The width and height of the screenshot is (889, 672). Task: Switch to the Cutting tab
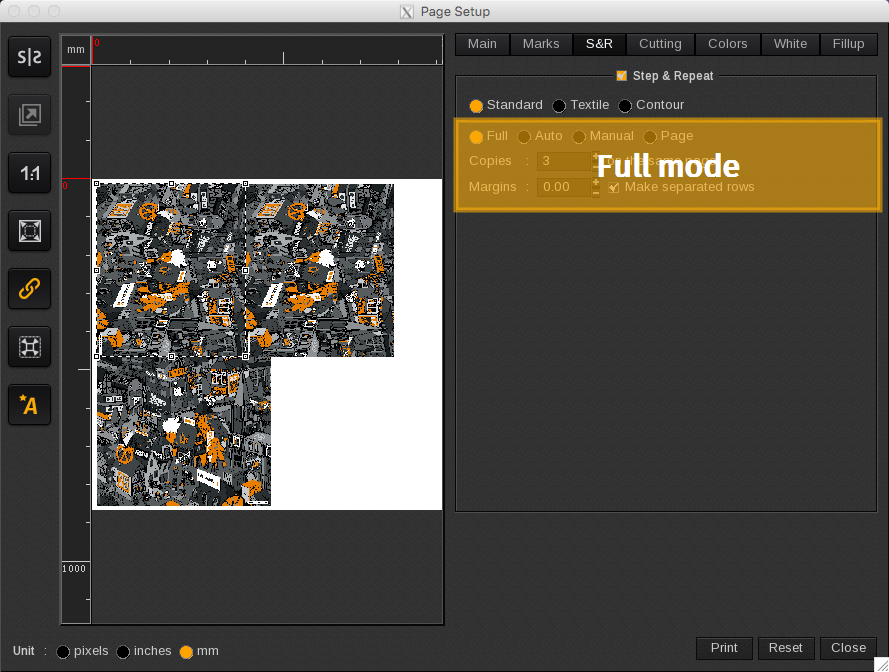[660, 44]
